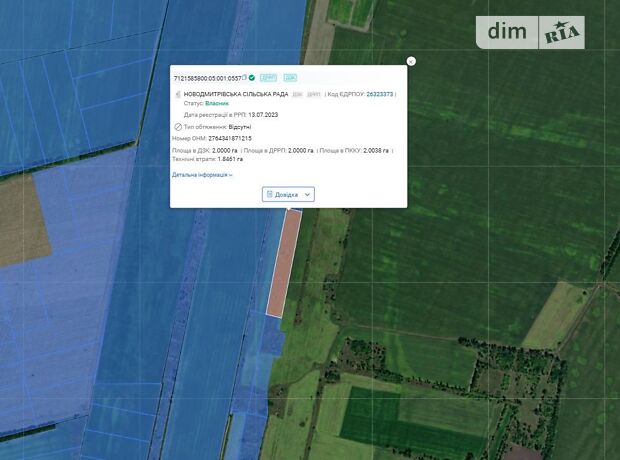The height and width of the screenshot is (460, 620).
Task: Click the RIA emblem in the watermark
Action: click(x=562, y=33)
